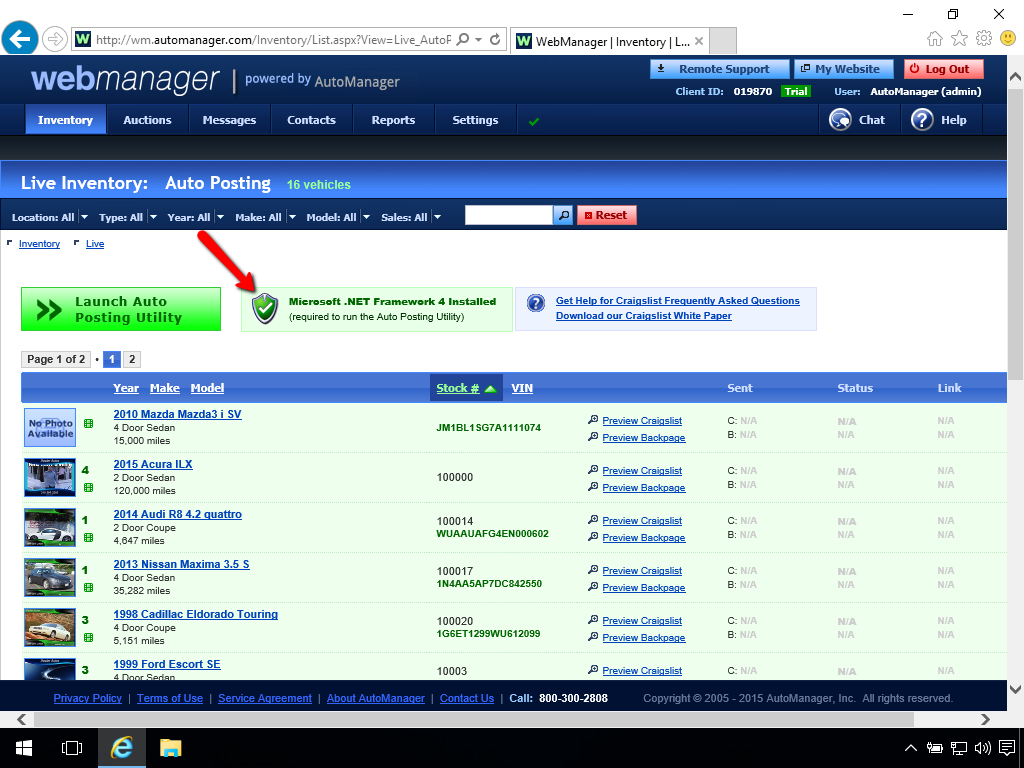Open 2013 Nissan Maxima 3.5 S link
The width and height of the screenshot is (1024, 768).
(182, 564)
